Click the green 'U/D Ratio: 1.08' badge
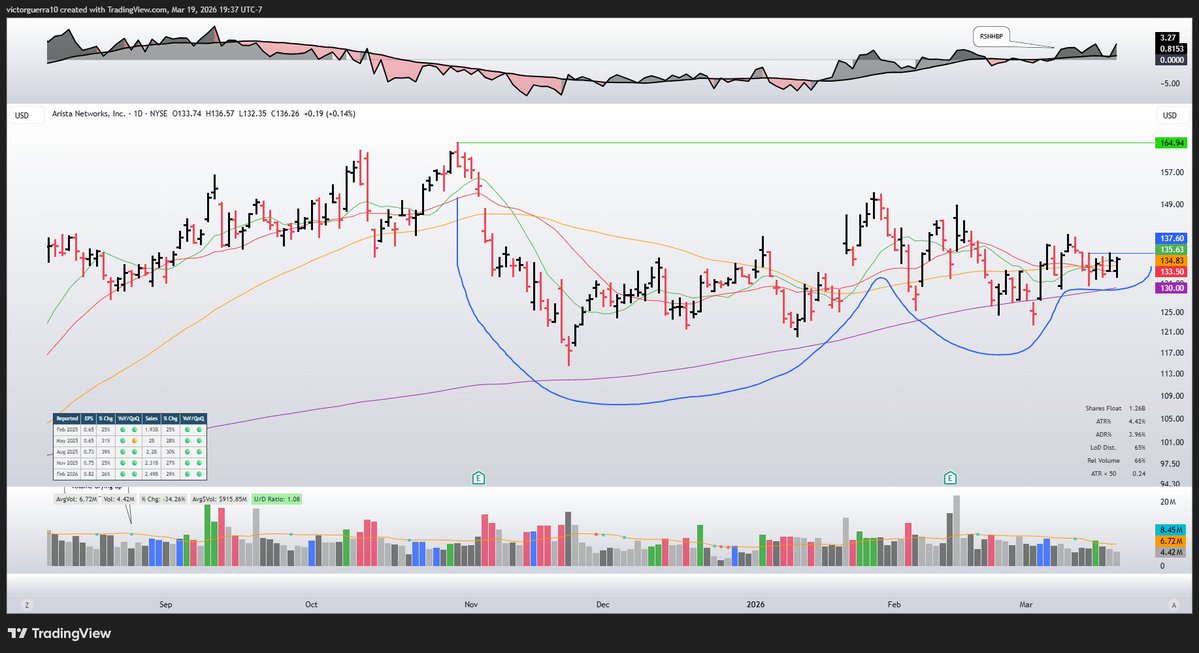 click(x=277, y=499)
